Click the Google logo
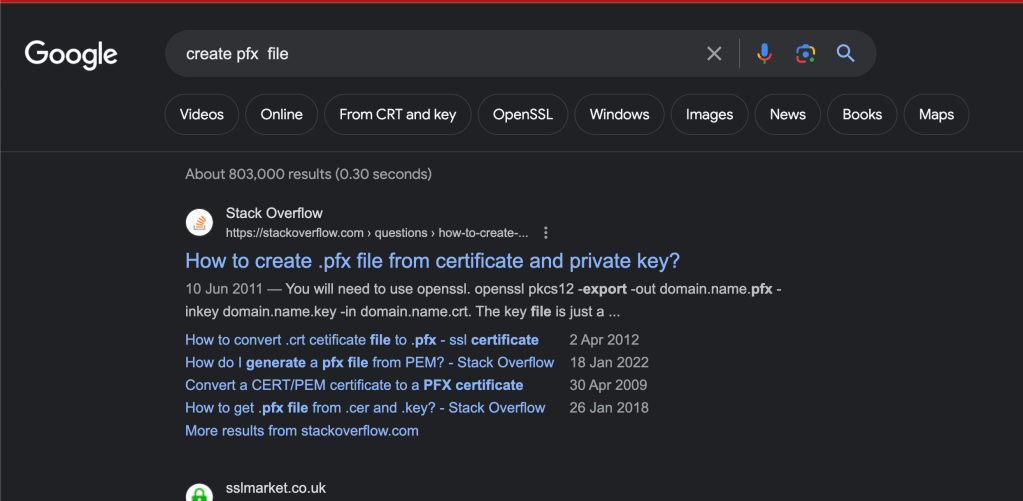 pyautogui.click(x=71, y=55)
